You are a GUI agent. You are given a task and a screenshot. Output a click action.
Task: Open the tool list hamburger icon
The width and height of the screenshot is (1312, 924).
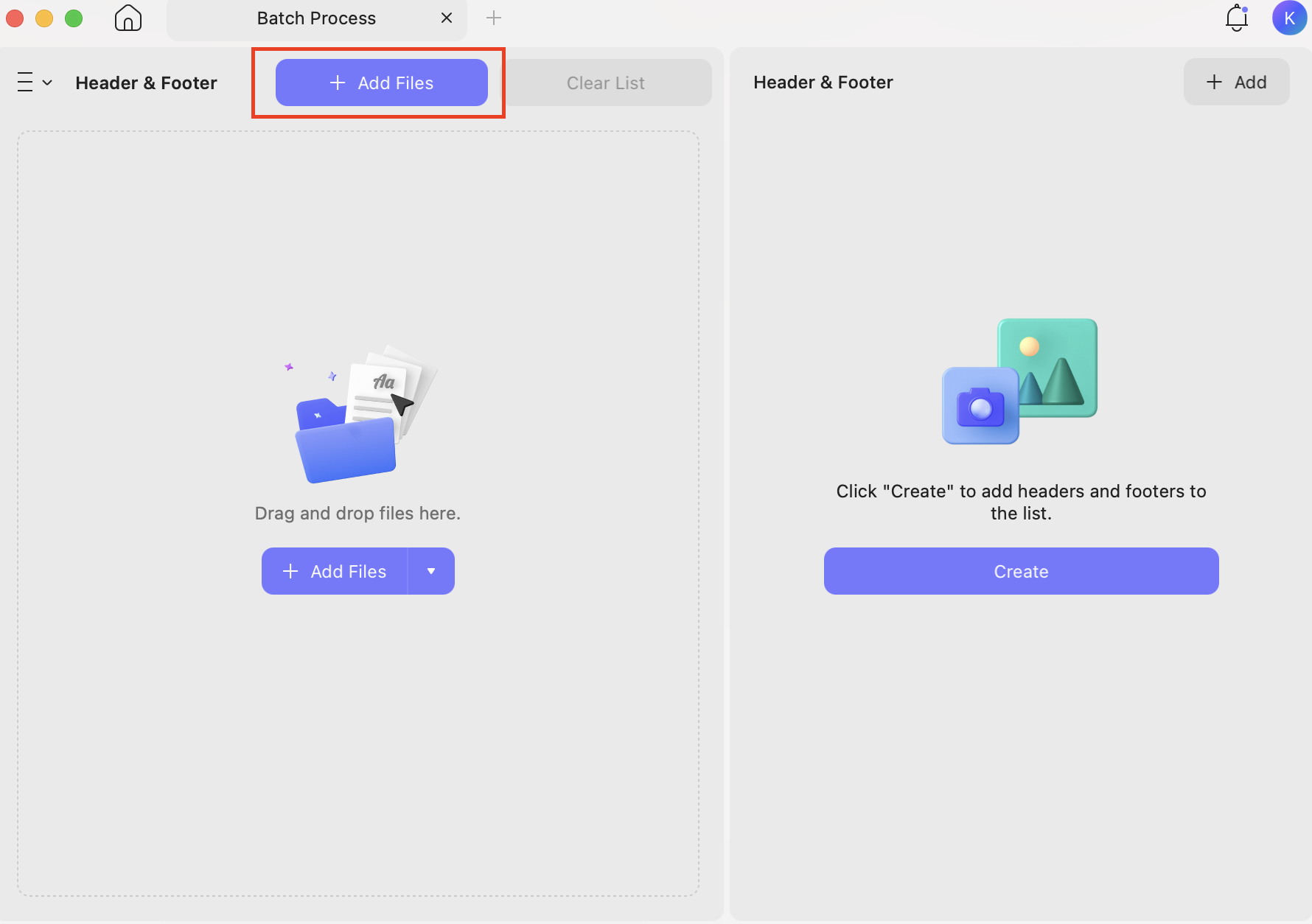[x=25, y=82]
